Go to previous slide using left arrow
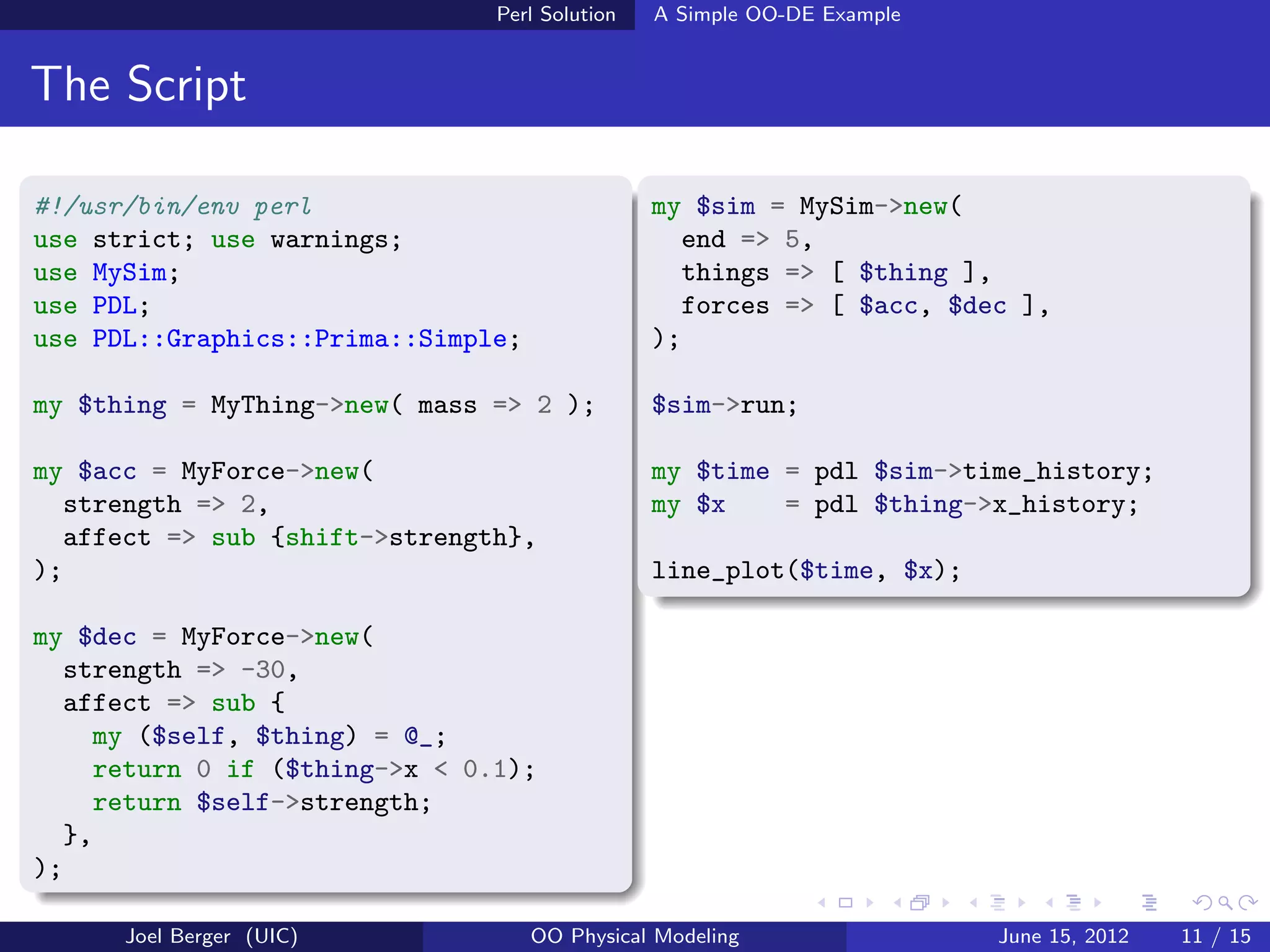The width and height of the screenshot is (1270, 952). (822, 903)
